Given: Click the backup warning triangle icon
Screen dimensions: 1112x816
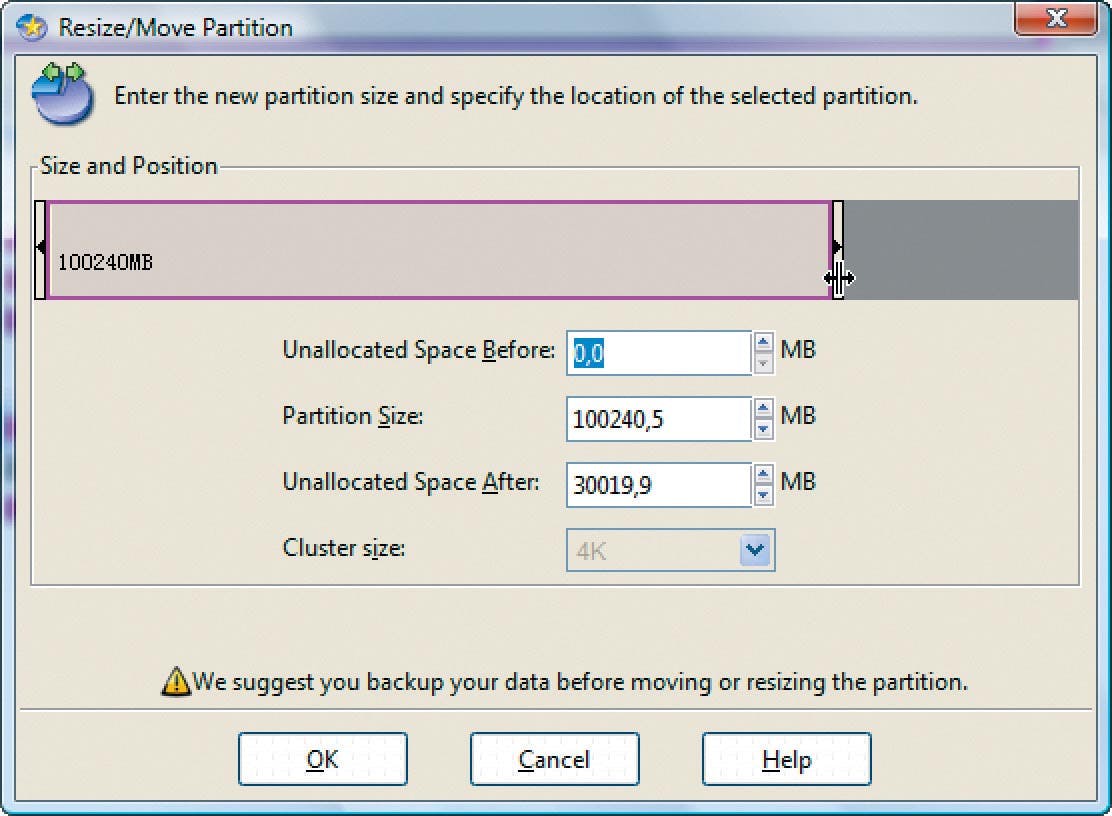Looking at the screenshot, I should coord(176,682).
